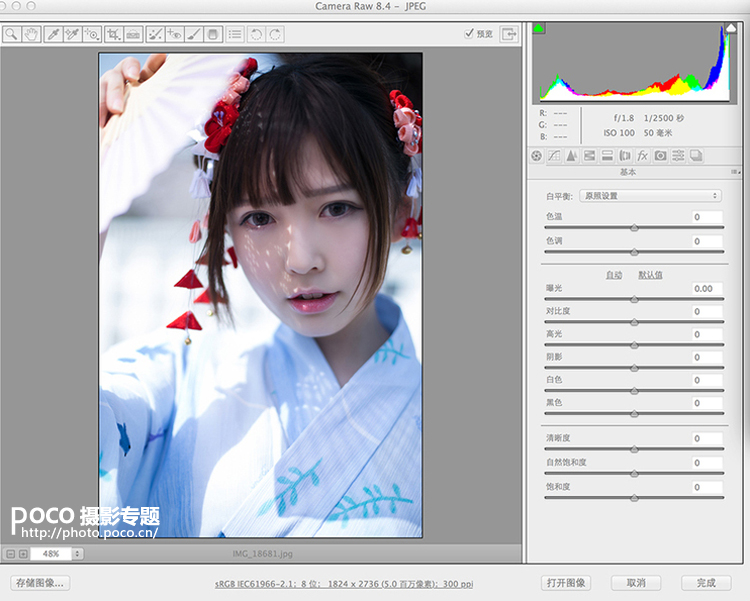This screenshot has width=750, height=601.
Task: Rotate image clockwise
Action: tap(276, 34)
